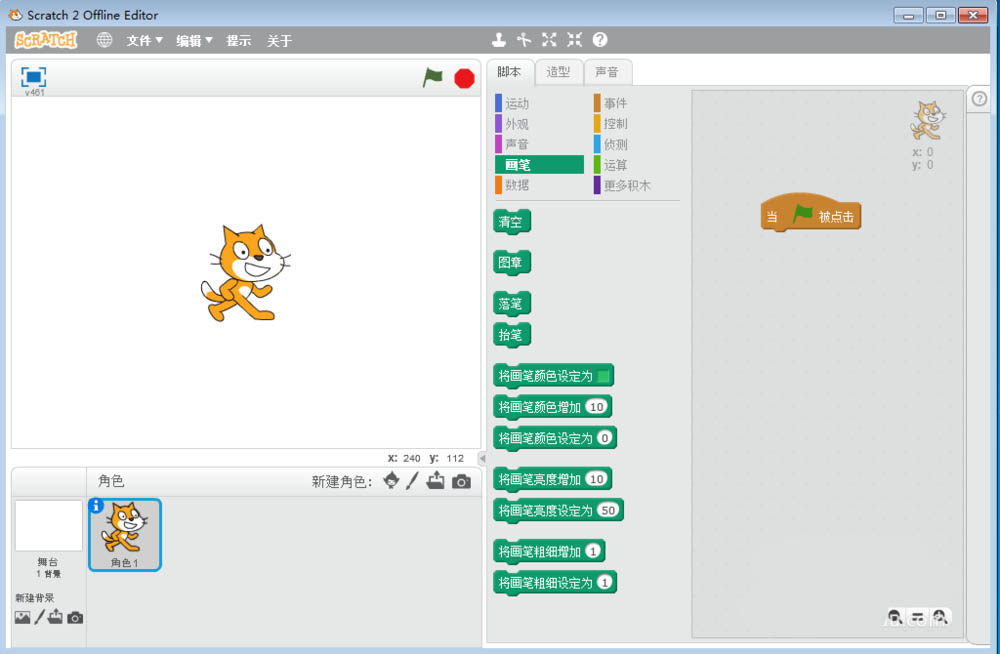This screenshot has height=654, width=1000.
Task: Switch stage to full screen mode
Action: coord(33,77)
